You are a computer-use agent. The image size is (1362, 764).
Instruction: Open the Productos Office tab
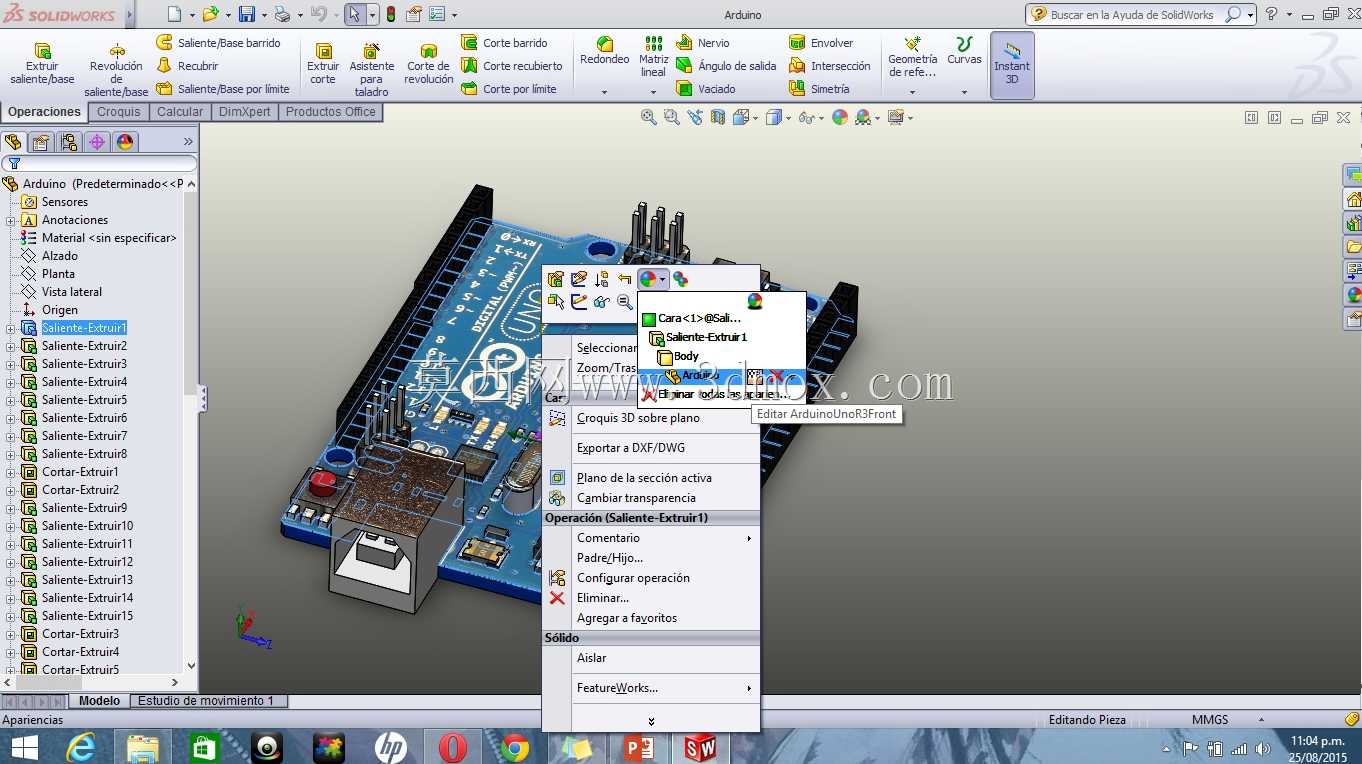(331, 112)
